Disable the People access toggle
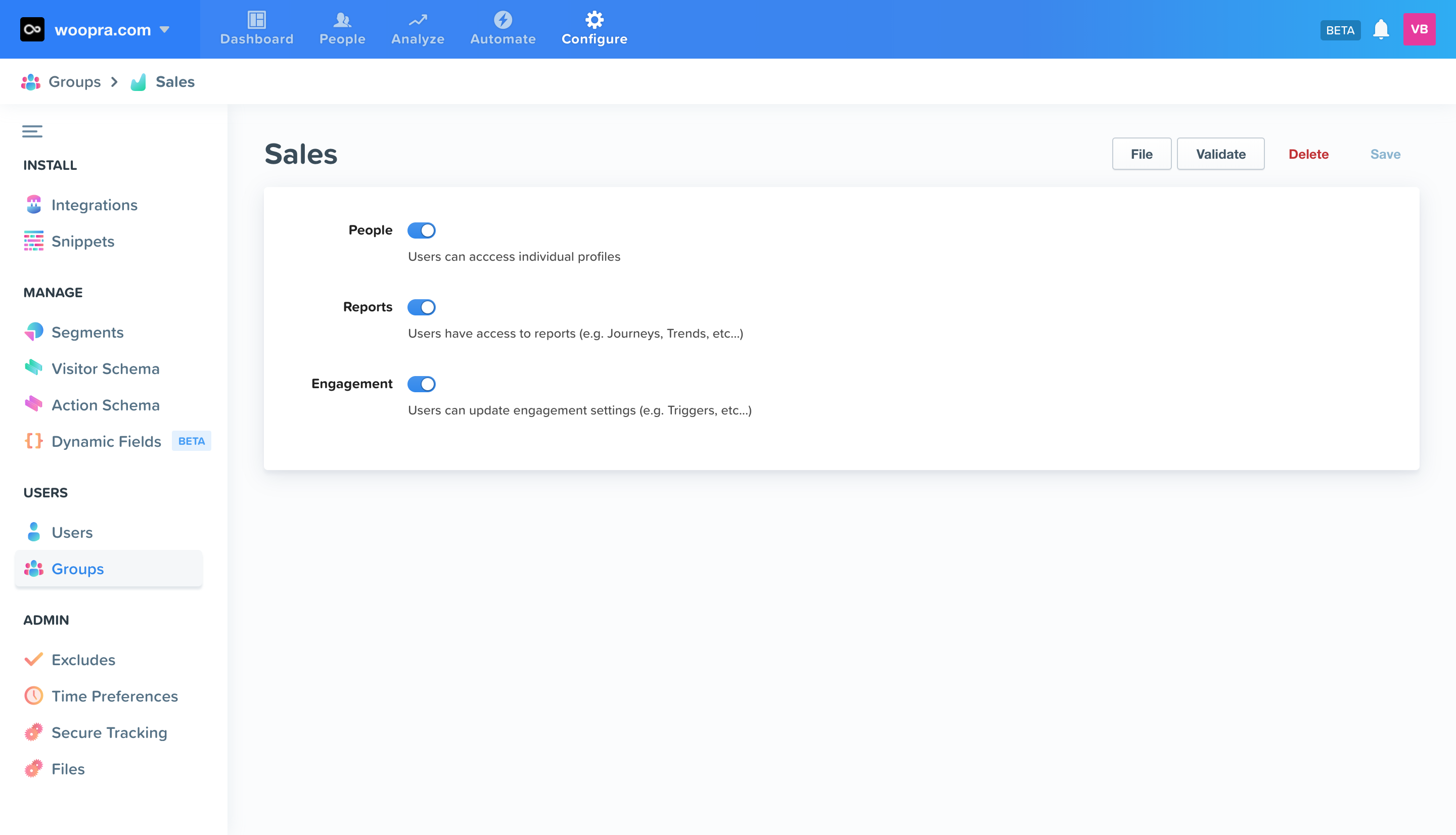 click(x=422, y=230)
